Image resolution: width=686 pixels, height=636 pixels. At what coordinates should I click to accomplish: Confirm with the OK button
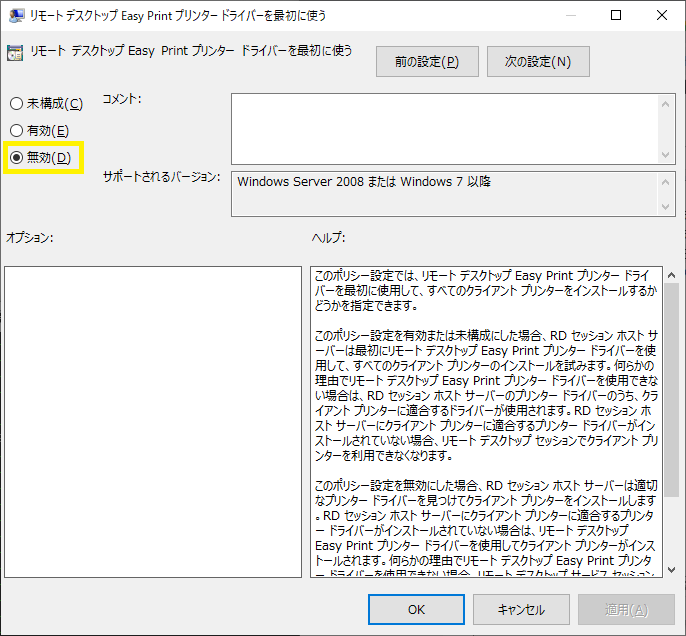click(416, 609)
